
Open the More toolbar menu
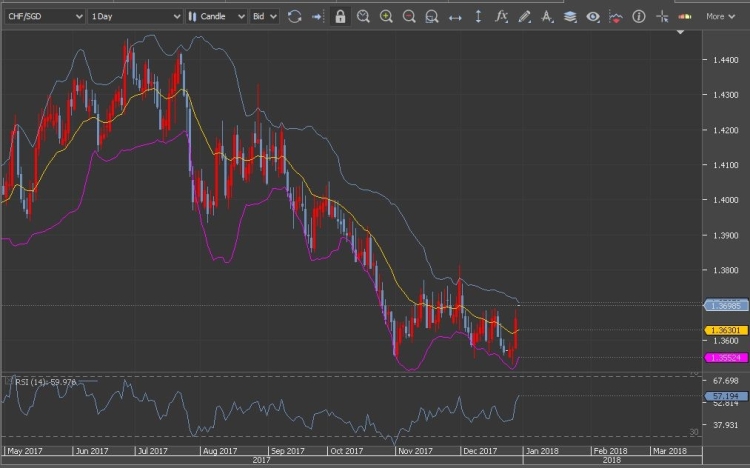(720, 16)
